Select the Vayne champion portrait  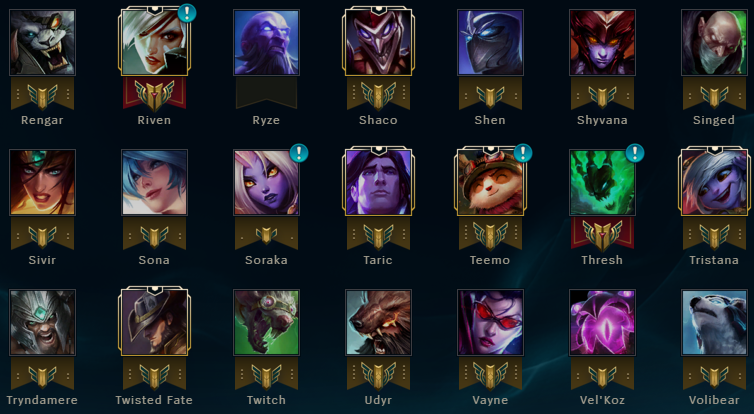point(490,322)
